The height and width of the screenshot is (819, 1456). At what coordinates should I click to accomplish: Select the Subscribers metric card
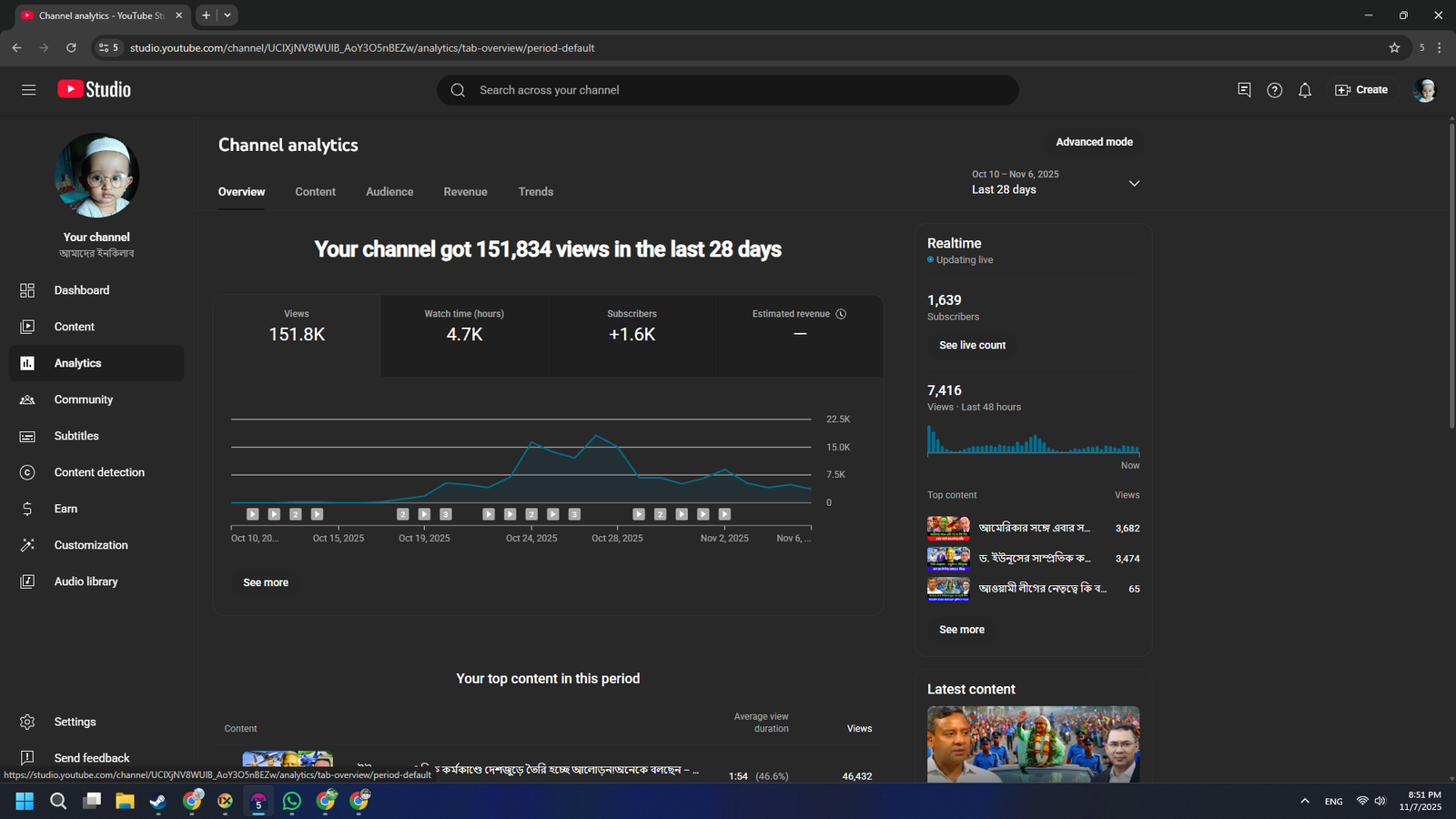point(632,335)
